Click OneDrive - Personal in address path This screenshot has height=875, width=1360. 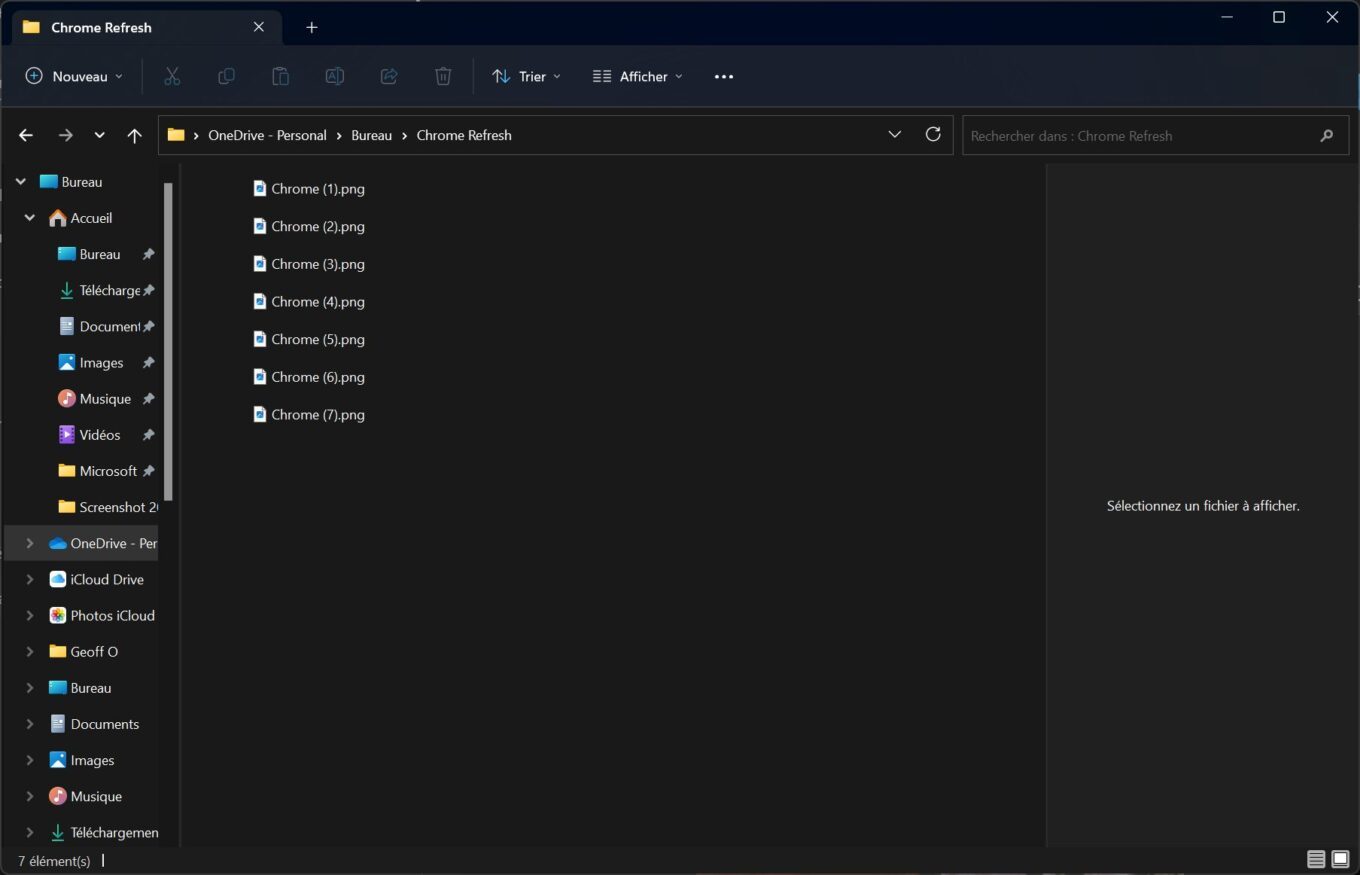[267, 135]
